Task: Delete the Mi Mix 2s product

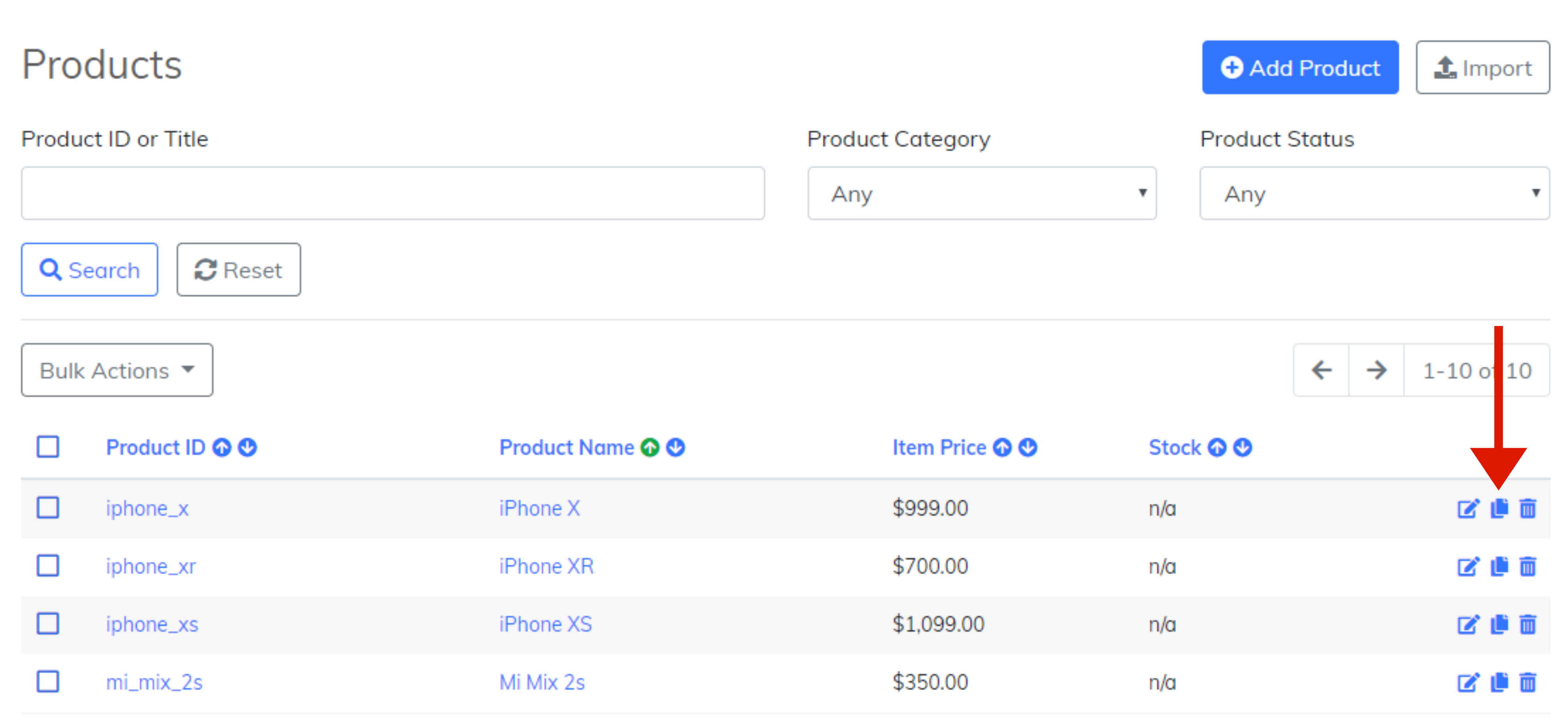Action: 1527,682
